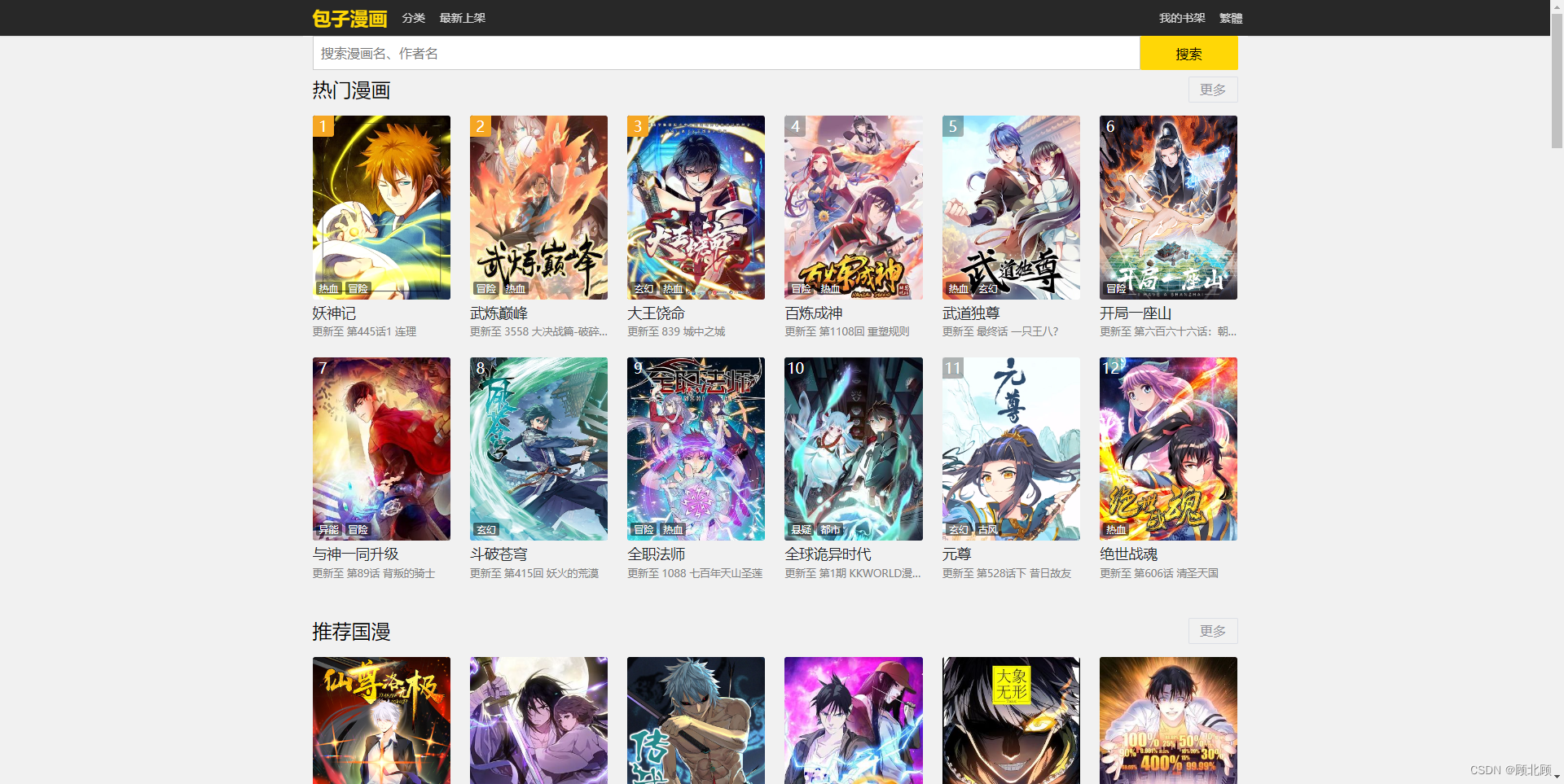Click the 全职法师 title link
The height and width of the screenshot is (784, 1564).
(x=656, y=554)
